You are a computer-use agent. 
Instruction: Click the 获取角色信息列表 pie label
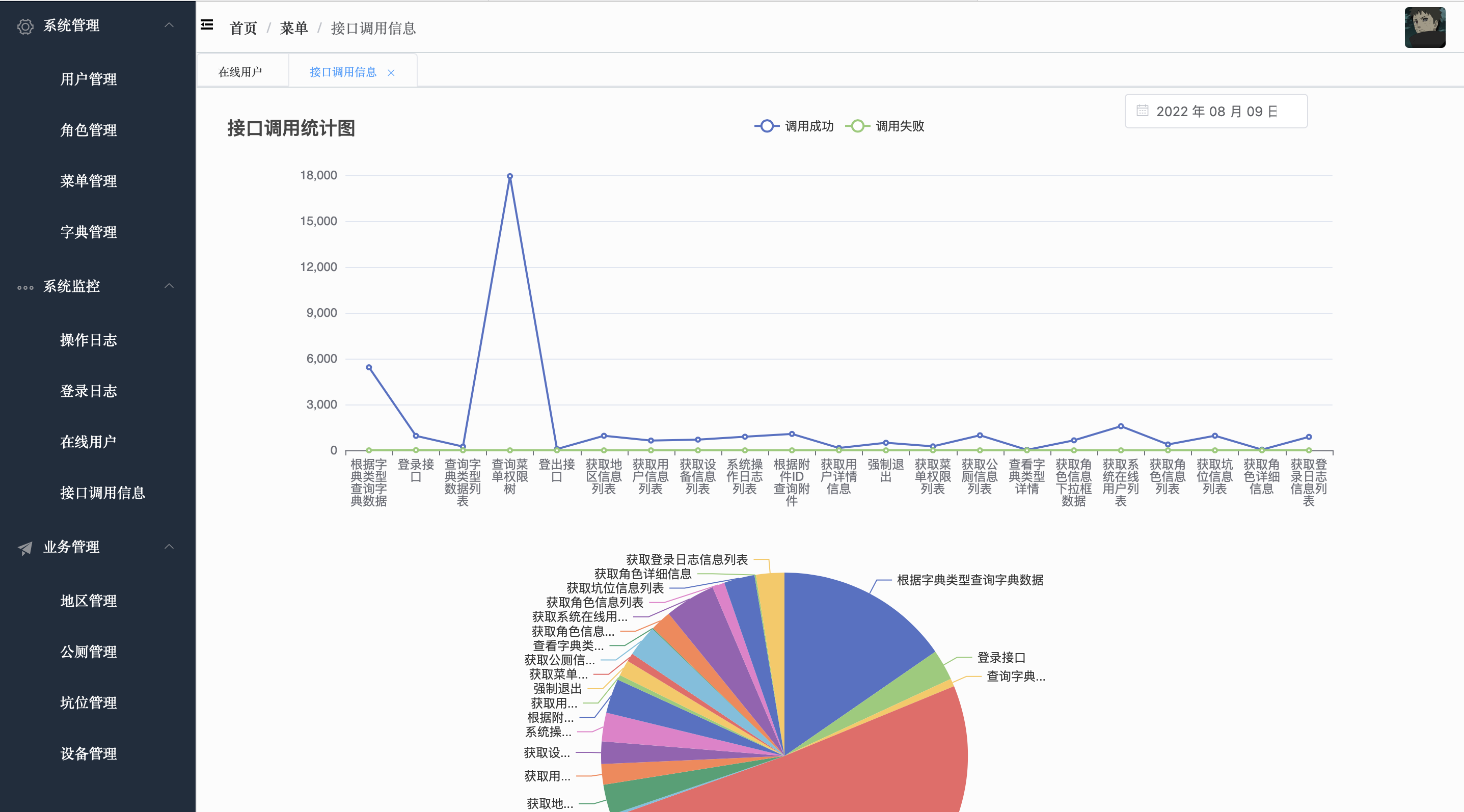pos(594,602)
